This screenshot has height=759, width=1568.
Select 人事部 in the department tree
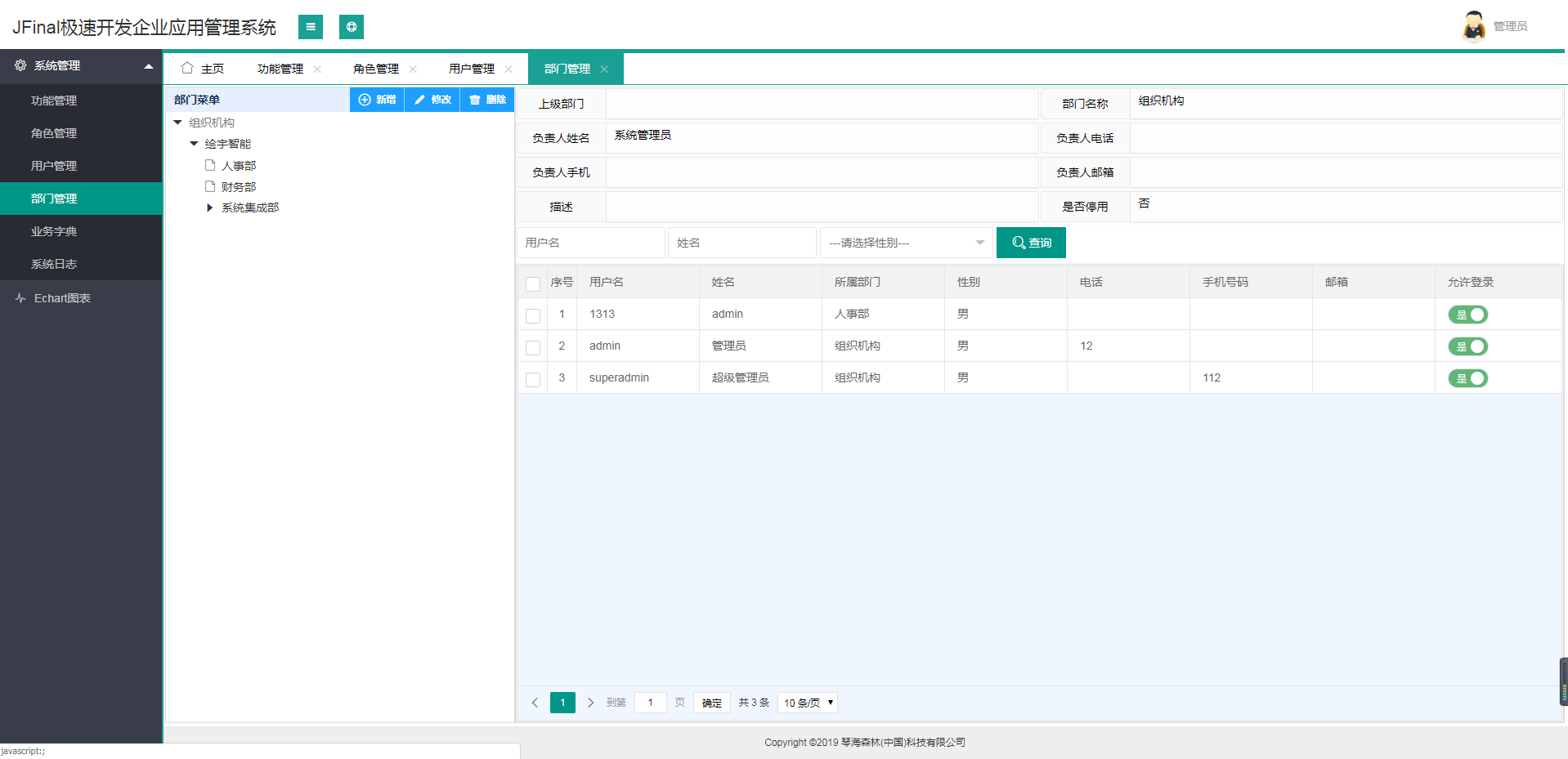[x=239, y=166]
